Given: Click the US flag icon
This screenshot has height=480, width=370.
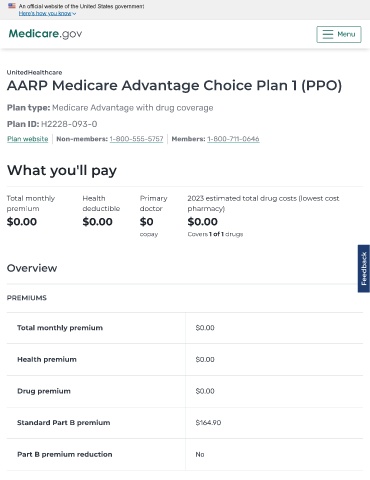Looking at the screenshot, I should point(12,6).
